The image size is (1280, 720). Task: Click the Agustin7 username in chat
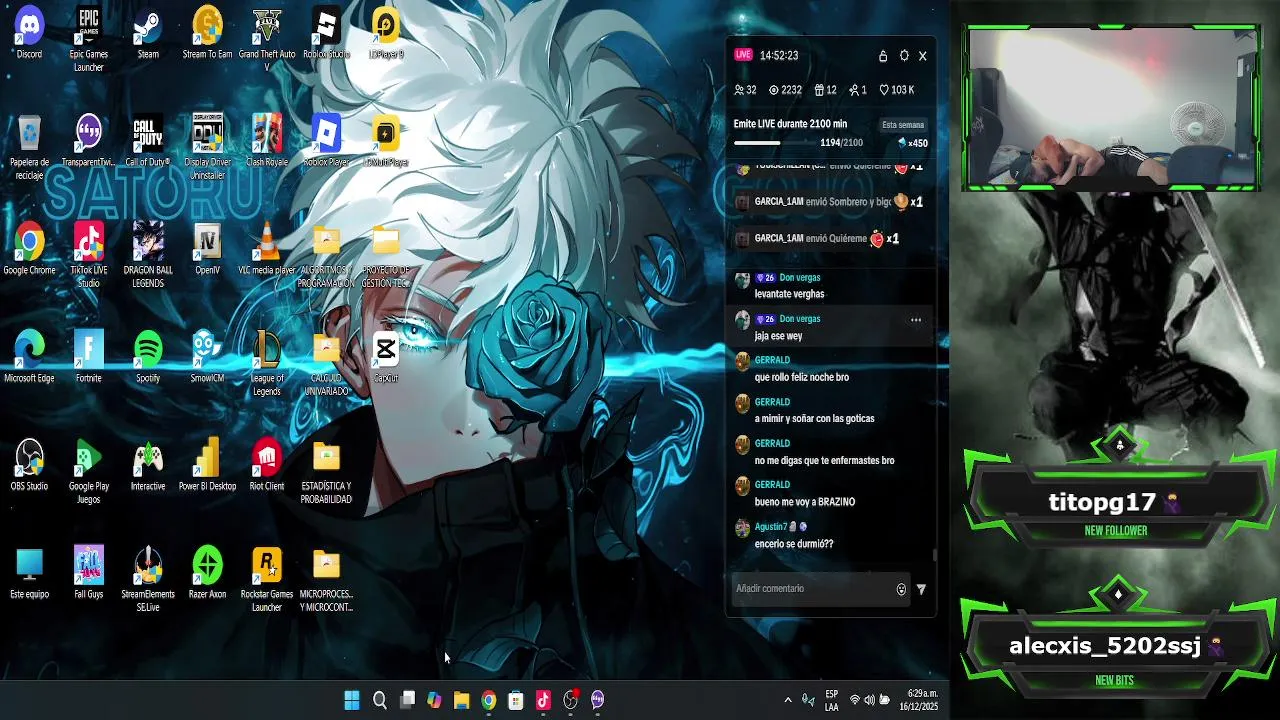pos(771,526)
